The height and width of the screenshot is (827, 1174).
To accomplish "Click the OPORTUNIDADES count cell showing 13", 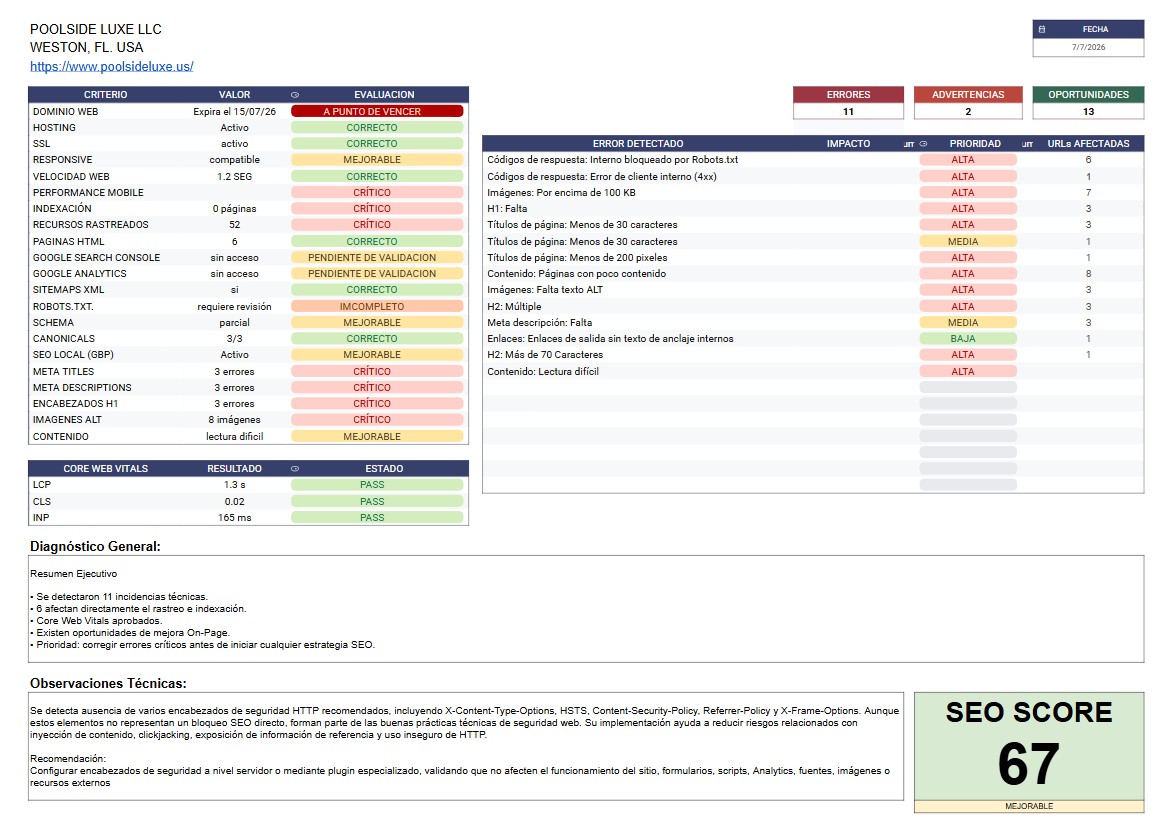I will coord(1089,112).
